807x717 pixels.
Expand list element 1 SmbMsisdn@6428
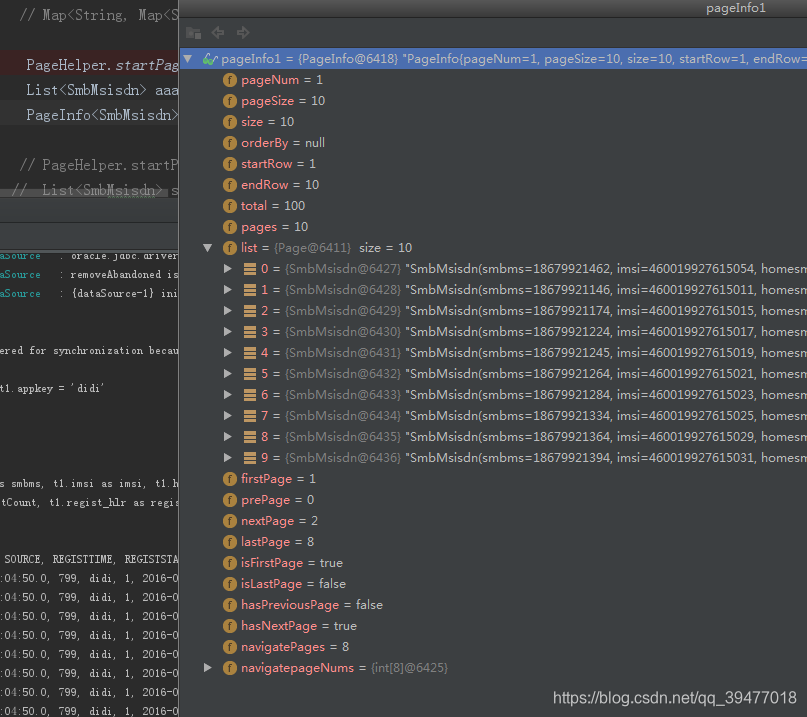pos(227,290)
